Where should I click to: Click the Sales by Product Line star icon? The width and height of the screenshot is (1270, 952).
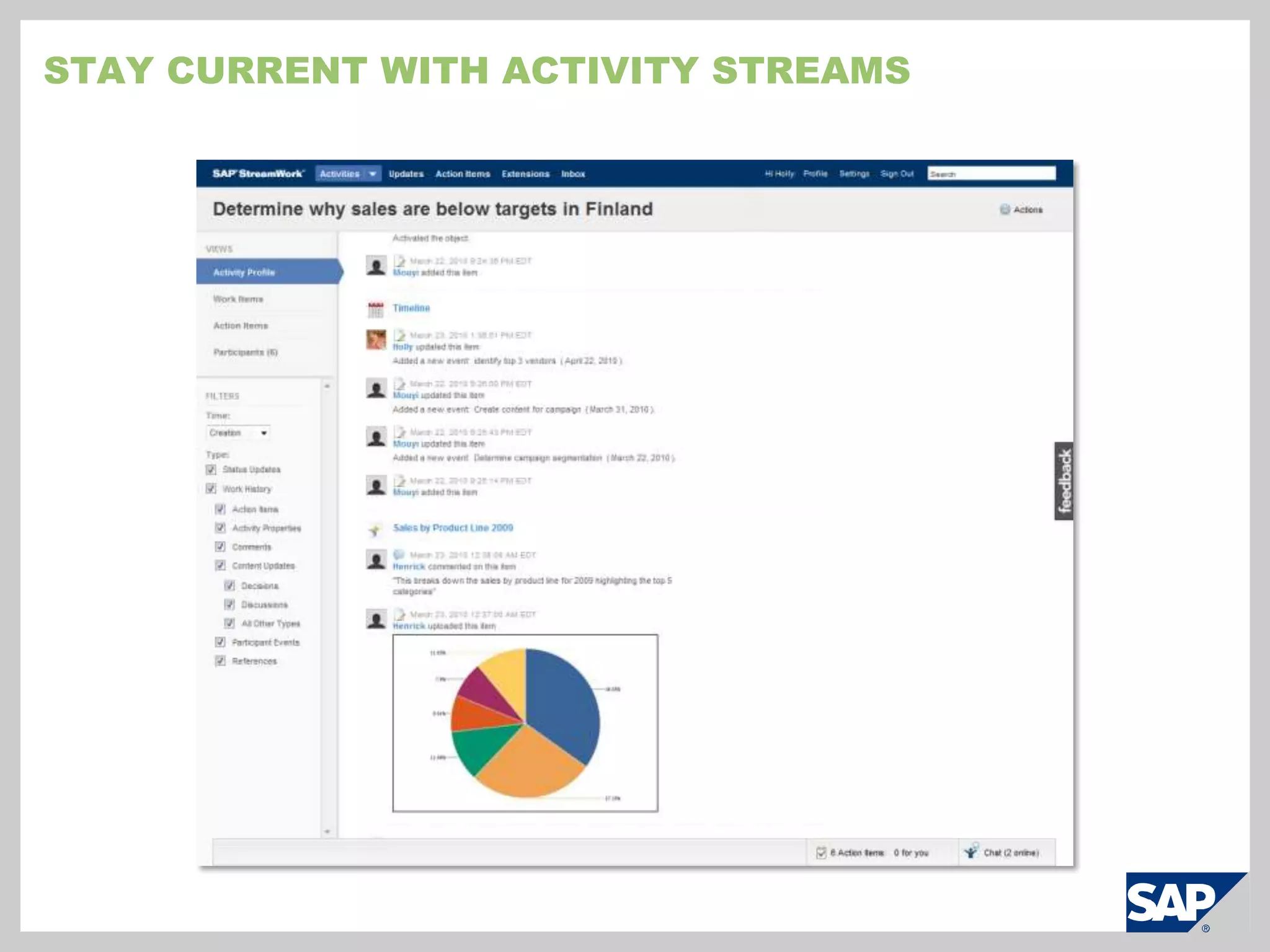(375, 530)
